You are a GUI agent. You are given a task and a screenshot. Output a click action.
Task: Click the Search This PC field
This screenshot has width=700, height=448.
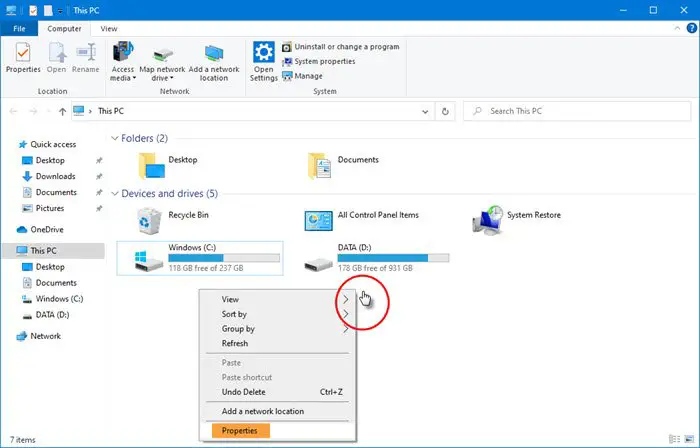point(577,111)
